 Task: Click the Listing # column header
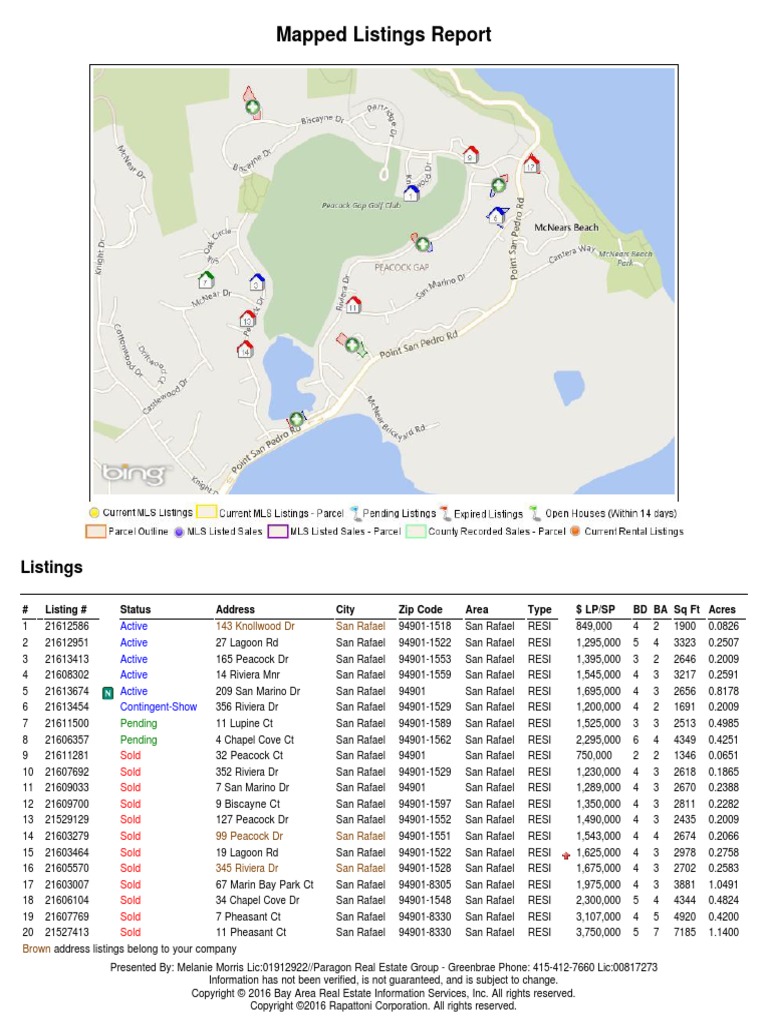point(66,609)
